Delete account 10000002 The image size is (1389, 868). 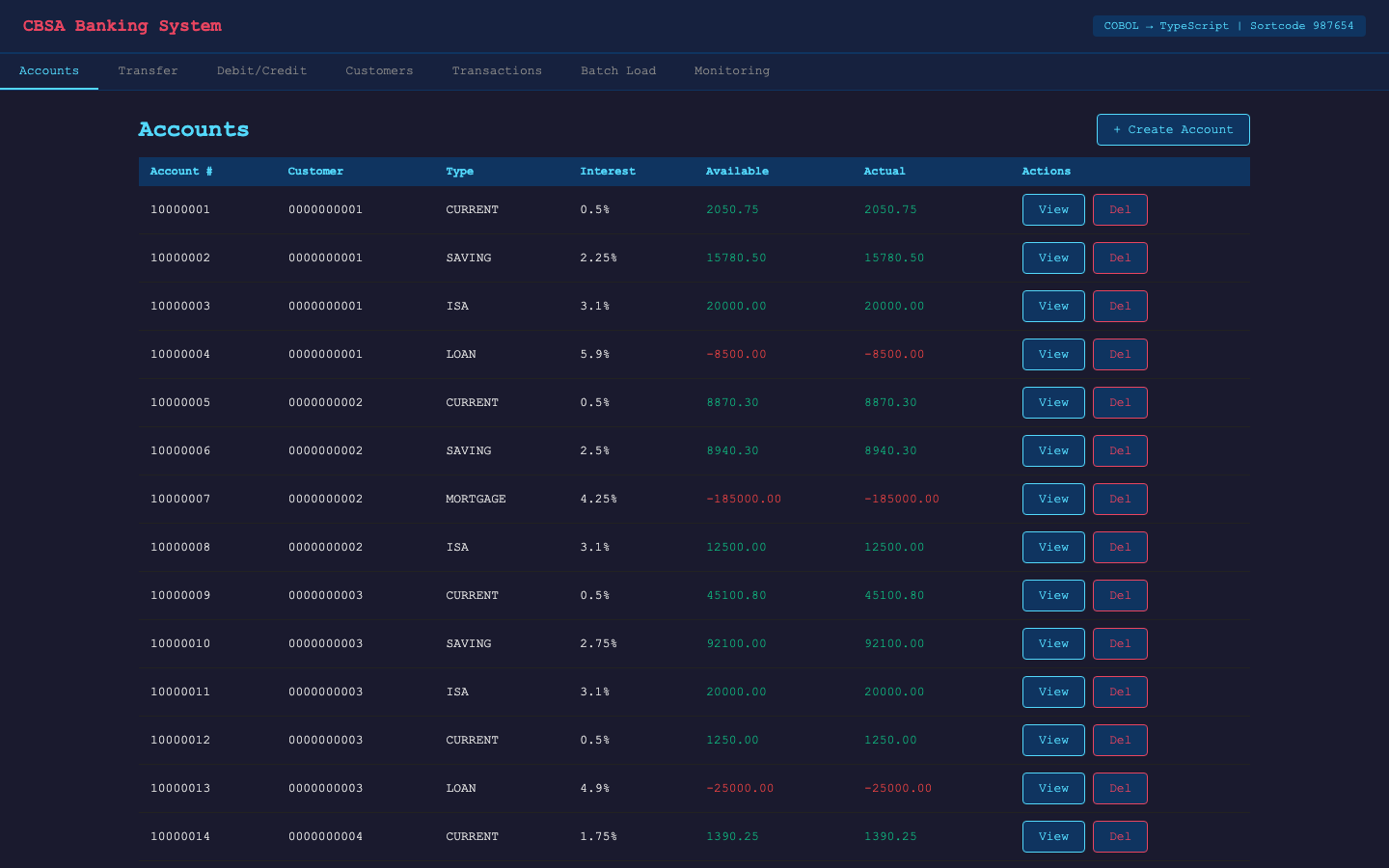(x=1119, y=258)
